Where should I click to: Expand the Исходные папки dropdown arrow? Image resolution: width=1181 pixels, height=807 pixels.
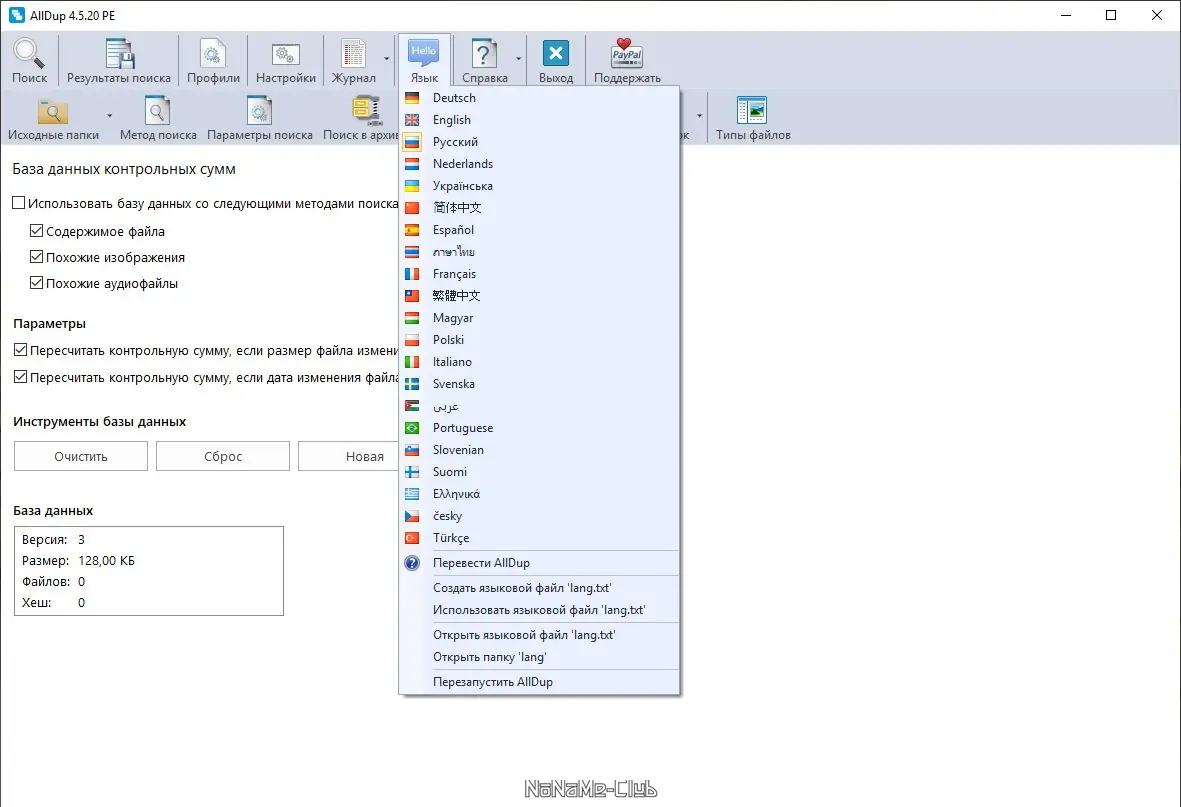[109, 116]
